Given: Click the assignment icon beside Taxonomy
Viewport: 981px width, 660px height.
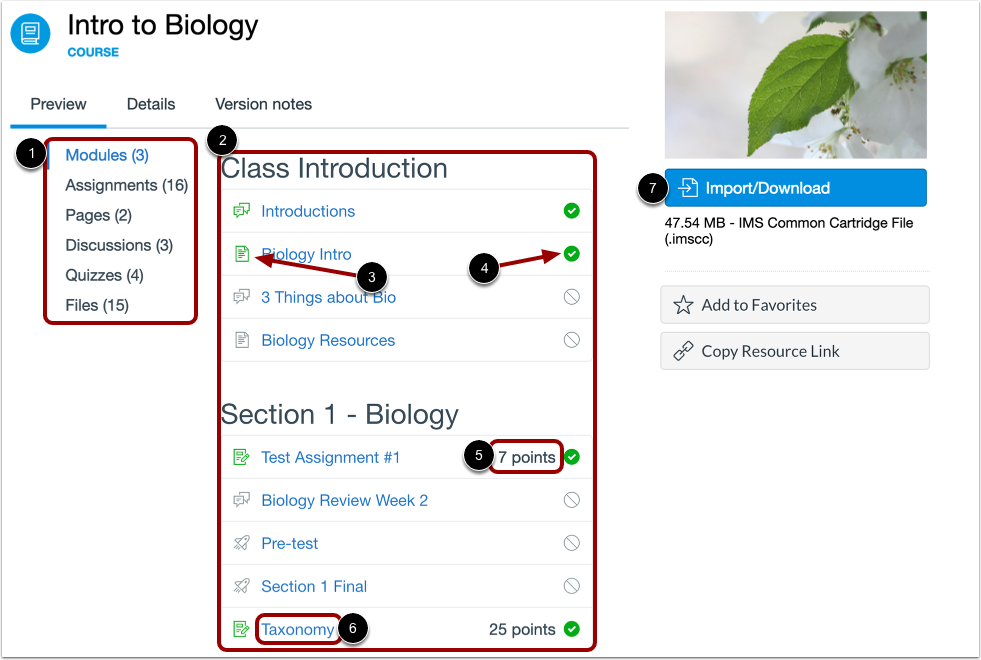Looking at the screenshot, I should [x=241, y=629].
